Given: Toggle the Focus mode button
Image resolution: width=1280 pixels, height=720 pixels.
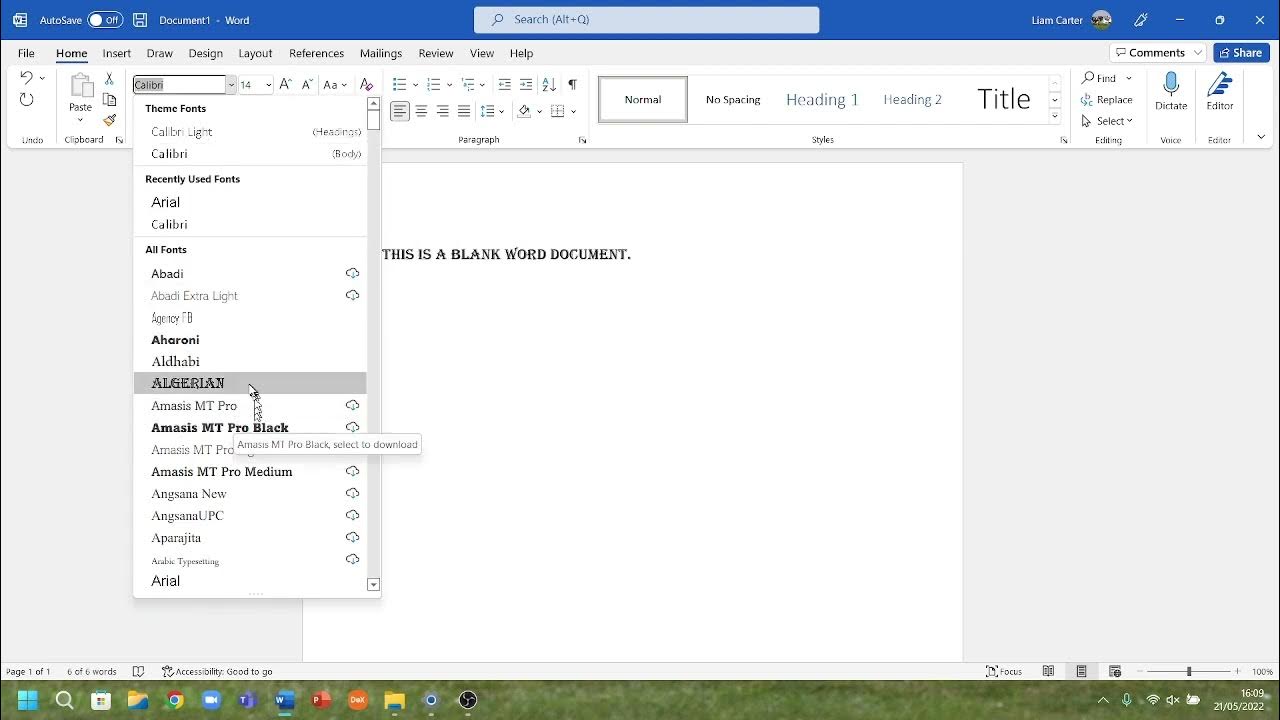Looking at the screenshot, I should coord(1004,672).
